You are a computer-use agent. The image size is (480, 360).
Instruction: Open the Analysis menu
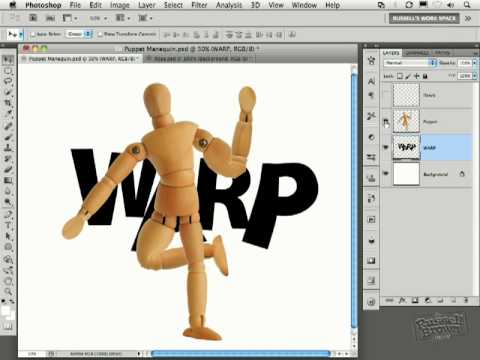coord(229,5)
